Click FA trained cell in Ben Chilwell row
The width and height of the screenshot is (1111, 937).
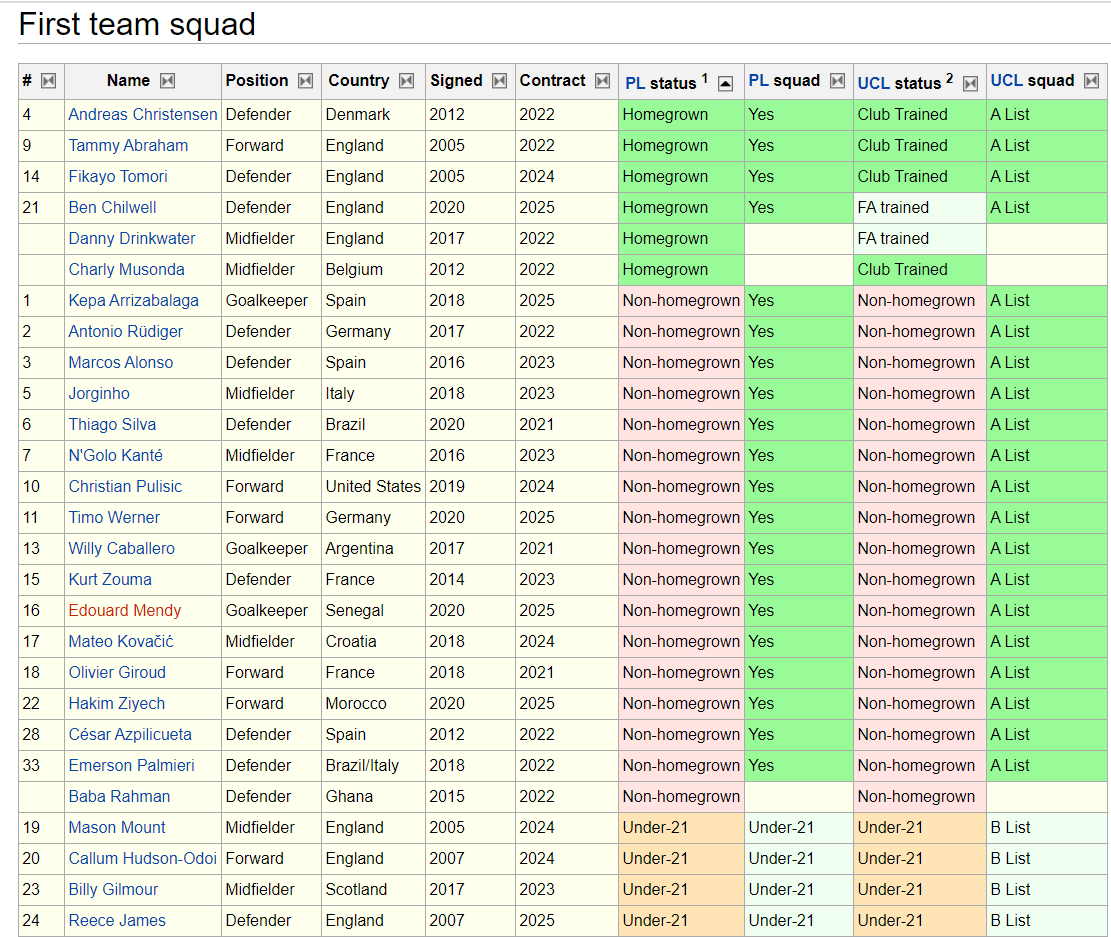pos(920,208)
